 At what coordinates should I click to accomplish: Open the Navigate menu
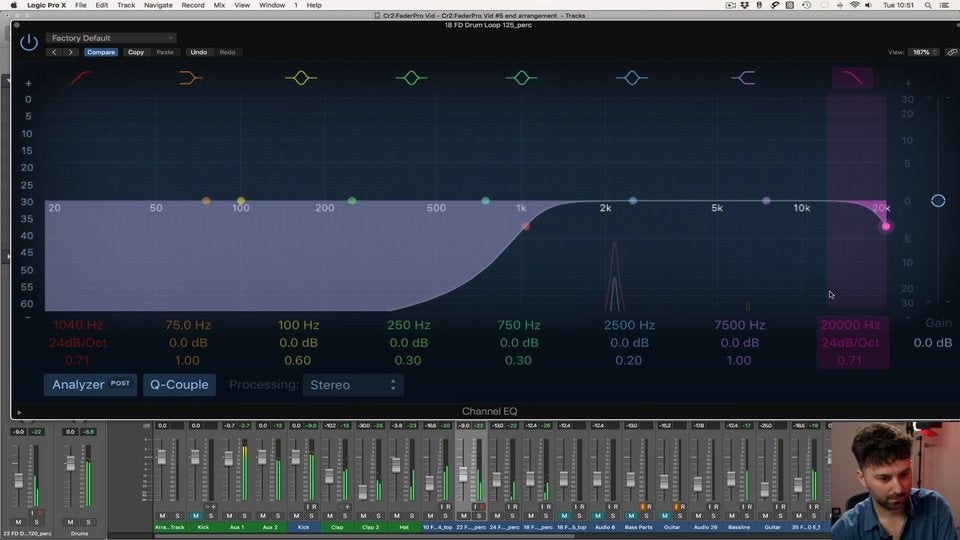coord(158,5)
